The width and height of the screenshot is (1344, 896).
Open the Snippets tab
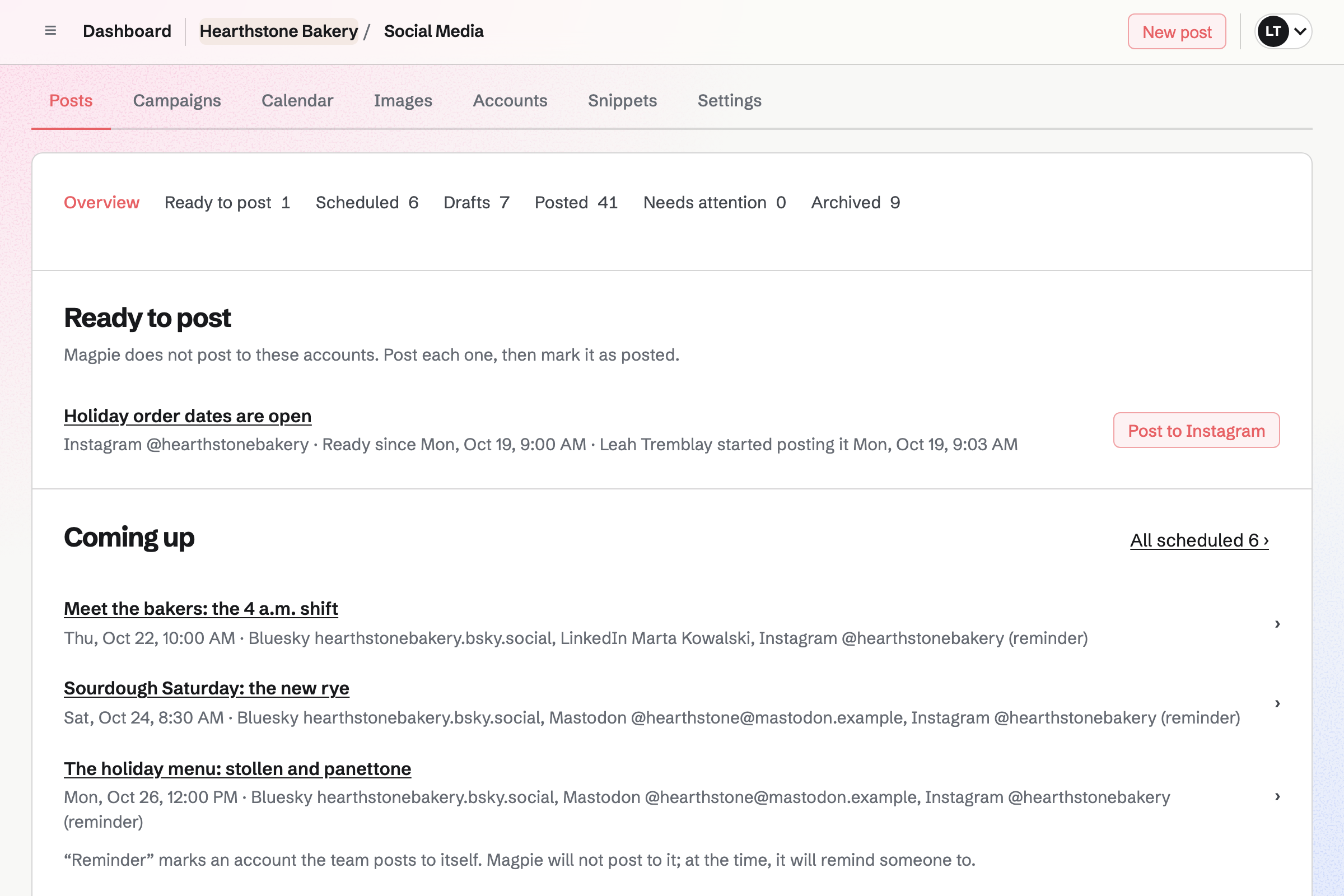pyautogui.click(x=622, y=101)
